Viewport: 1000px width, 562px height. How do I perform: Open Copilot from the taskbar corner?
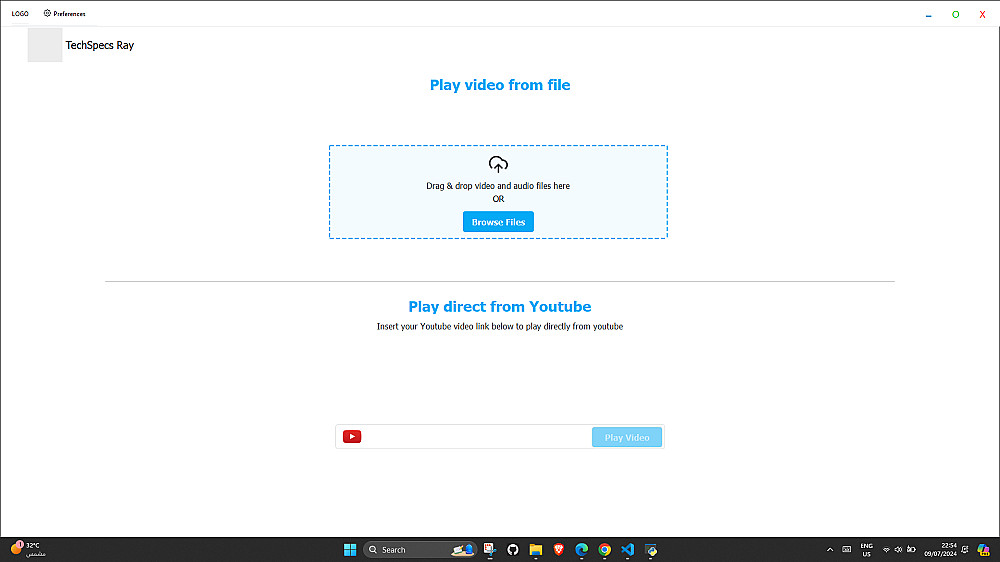click(x=984, y=550)
